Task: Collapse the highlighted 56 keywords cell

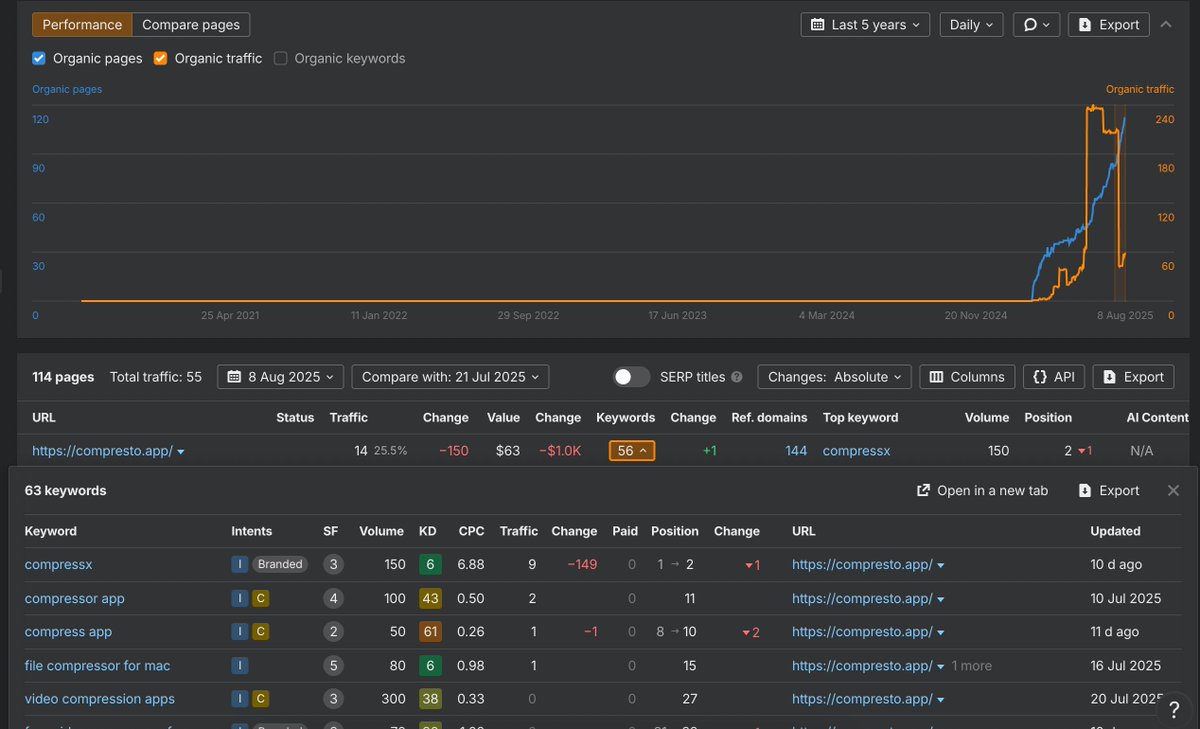Action: 631,451
